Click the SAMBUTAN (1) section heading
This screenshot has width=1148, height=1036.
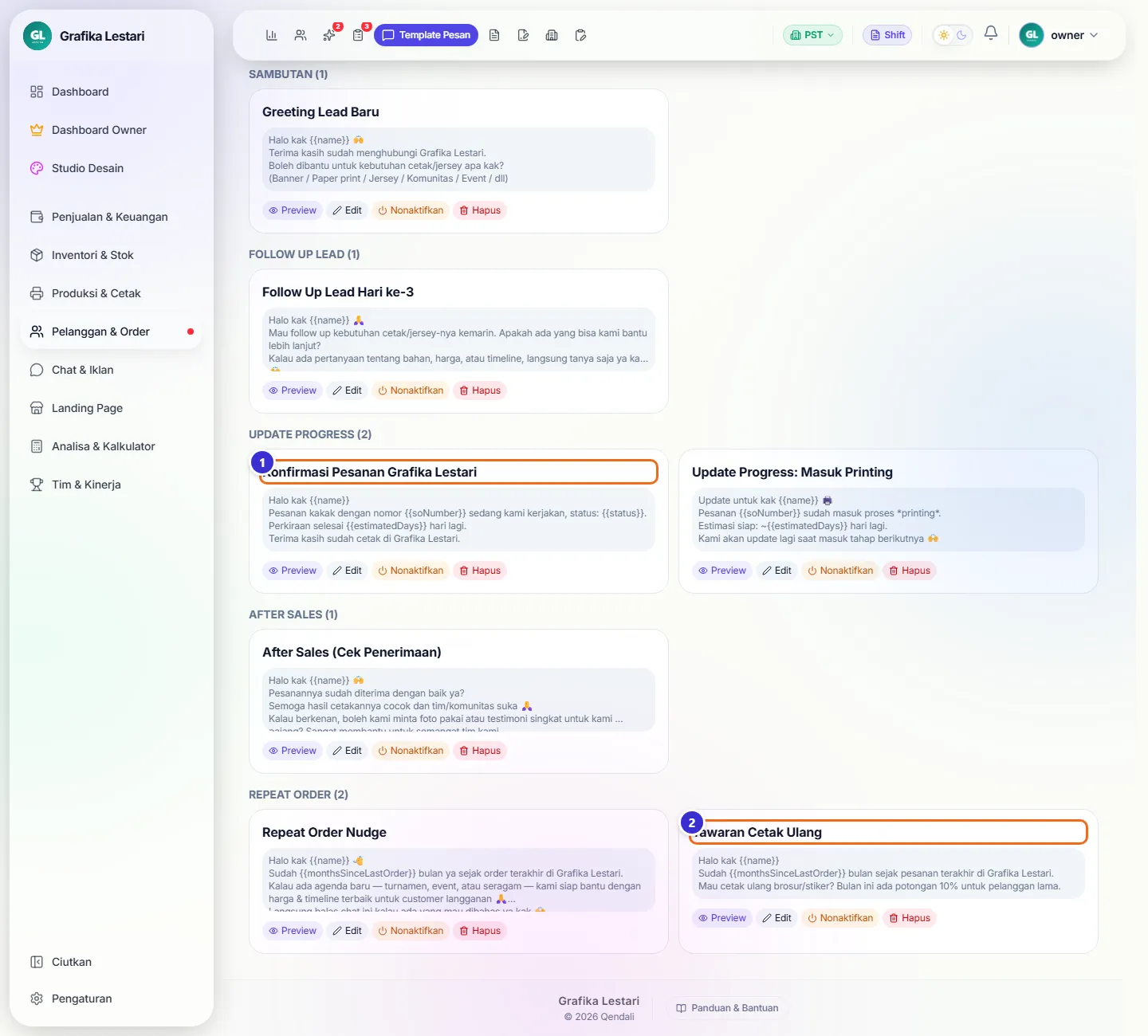[x=288, y=74]
